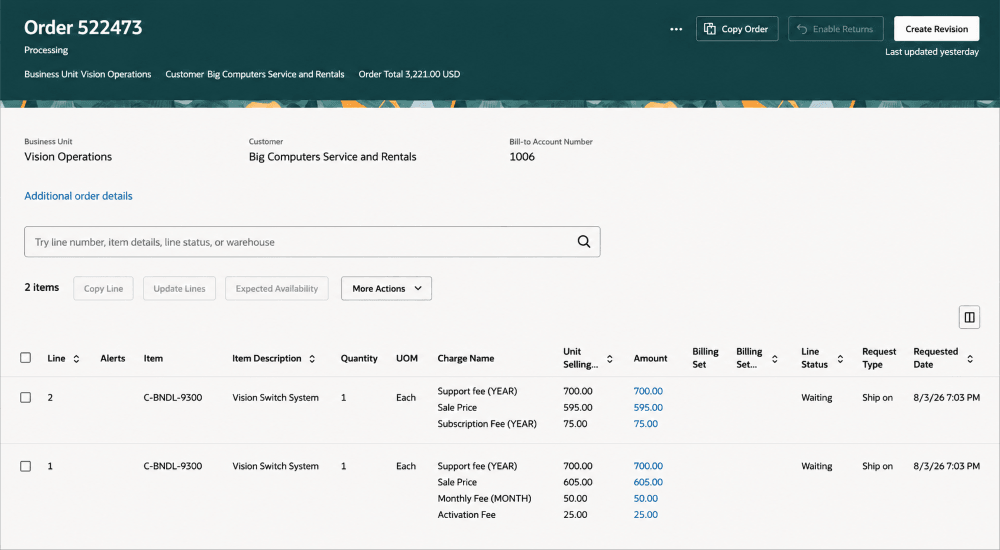Open the column layout toggle icon

969,317
